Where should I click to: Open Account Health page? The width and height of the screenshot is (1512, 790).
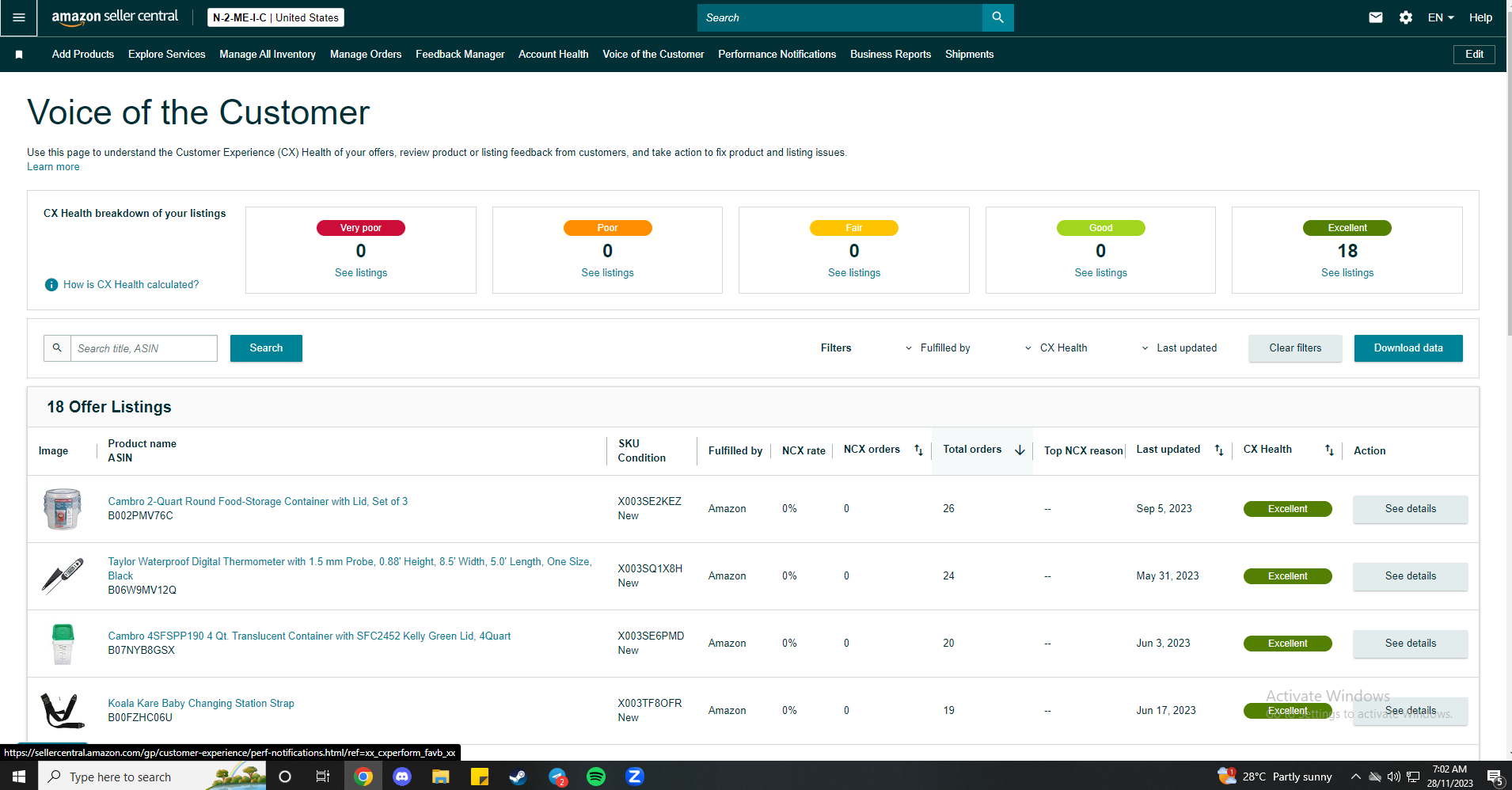tap(553, 55)
